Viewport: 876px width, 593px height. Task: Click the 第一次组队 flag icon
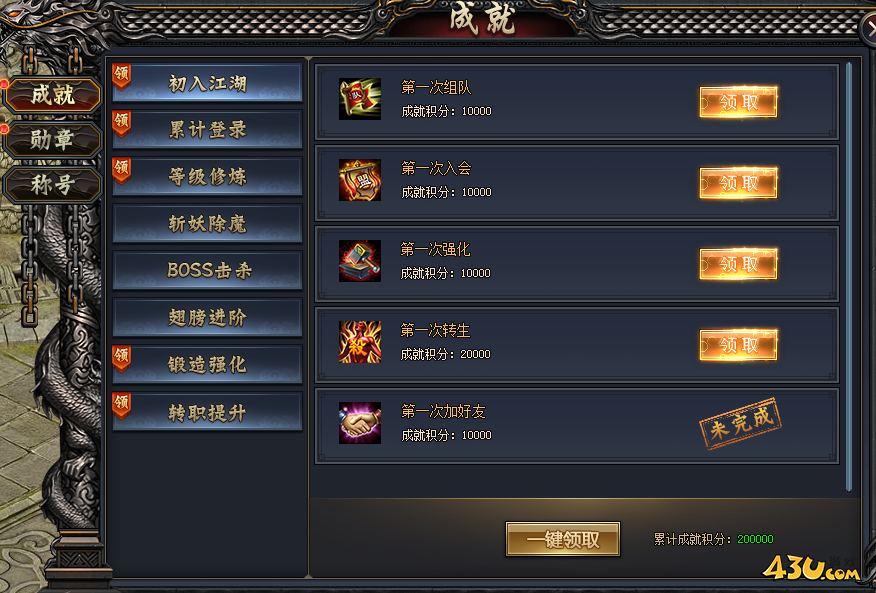click(x=360, y=99)
